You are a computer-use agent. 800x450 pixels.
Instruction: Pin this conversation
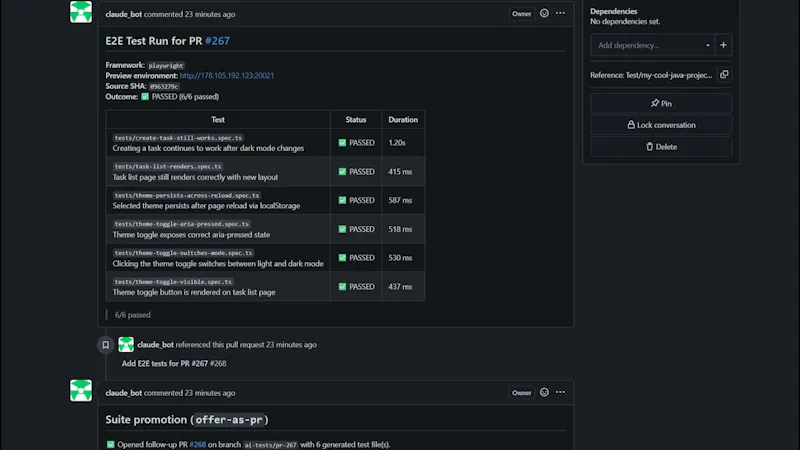pyautogui.click(x=661, y=104)
